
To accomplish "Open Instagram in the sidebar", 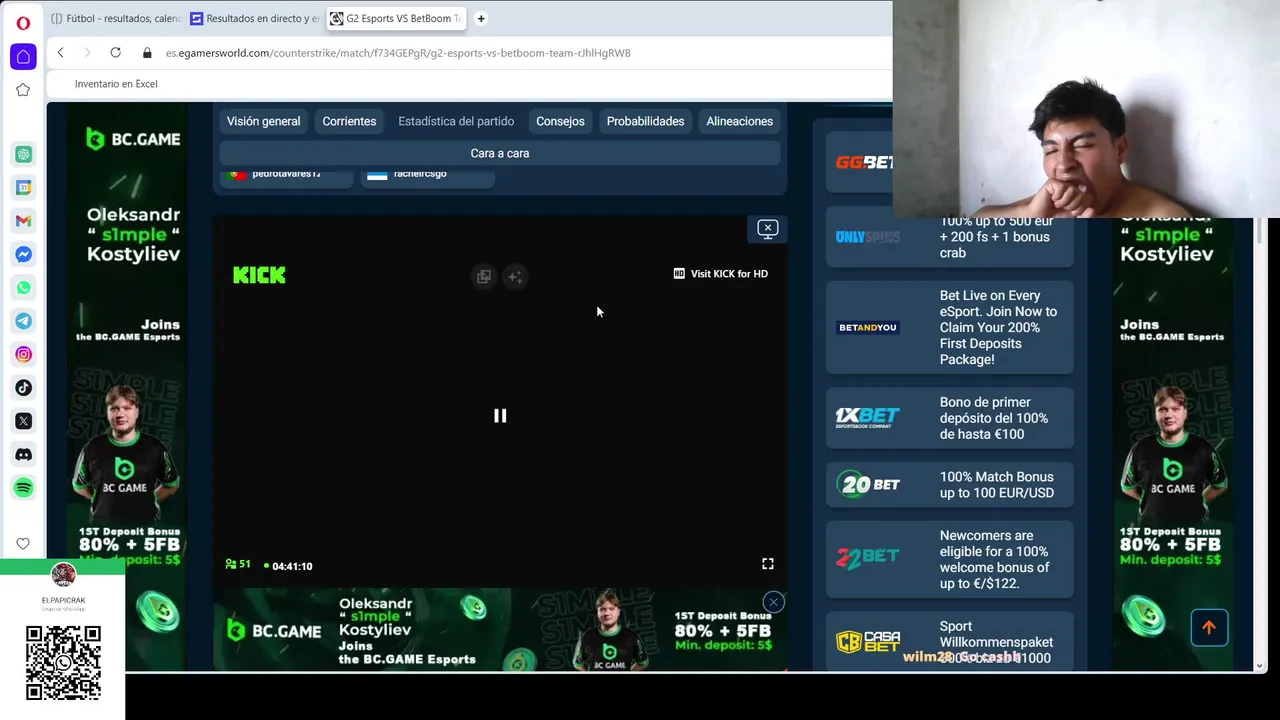I will point(24,354).
